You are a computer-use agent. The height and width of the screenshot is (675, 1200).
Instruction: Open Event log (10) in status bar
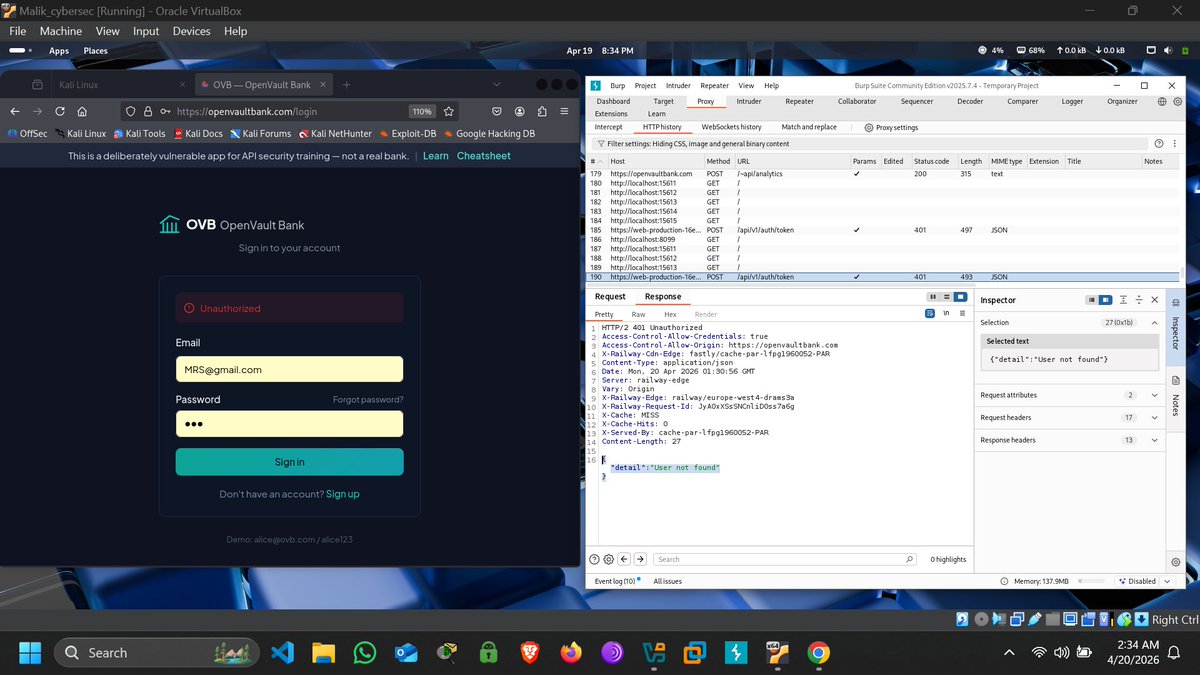point(614,581)
